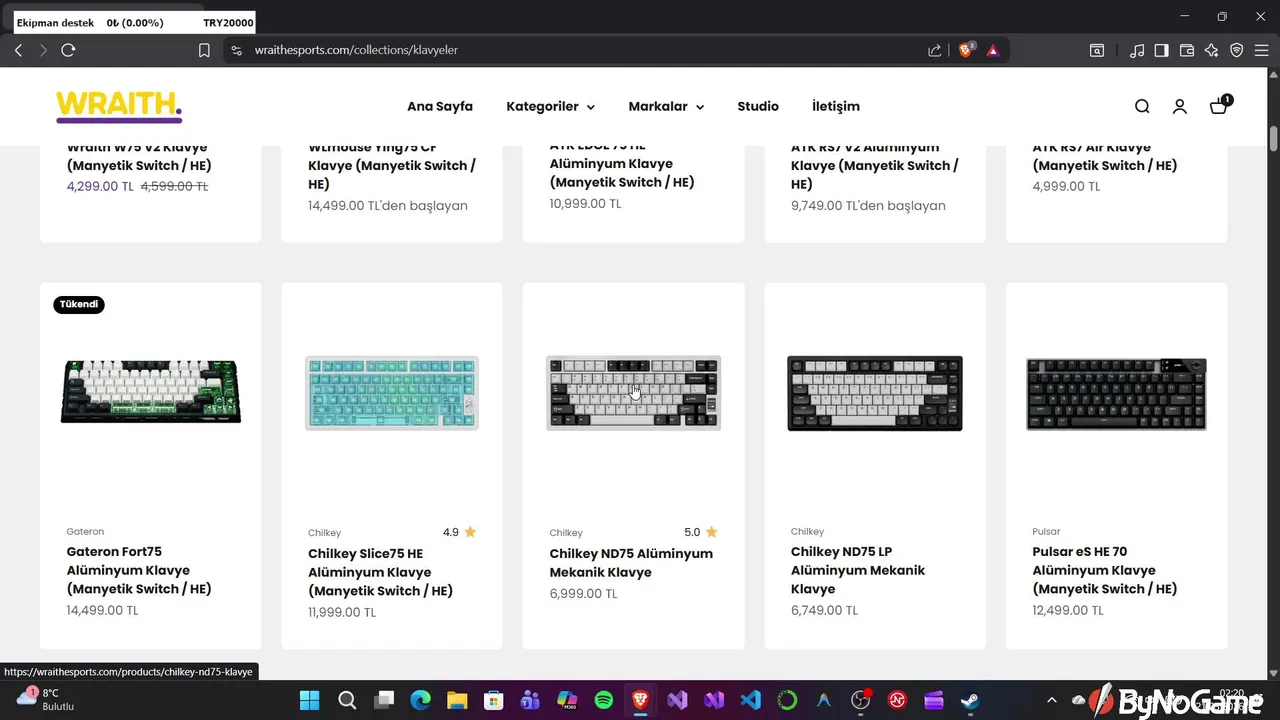Open the account profile icon
This screenshot has width=1280, height=720.
(1180, 106)
